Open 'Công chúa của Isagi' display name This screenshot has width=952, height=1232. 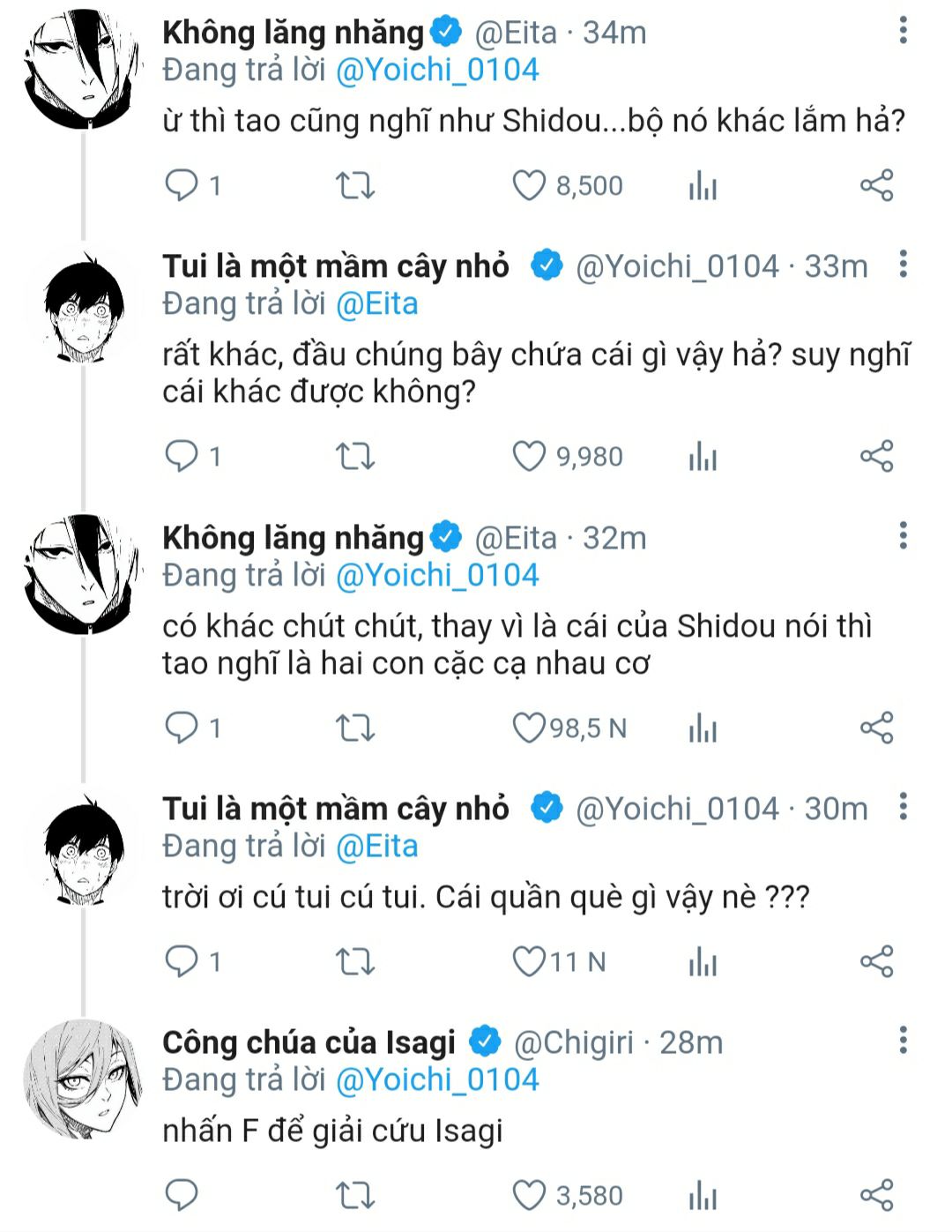click(309, 1042)
